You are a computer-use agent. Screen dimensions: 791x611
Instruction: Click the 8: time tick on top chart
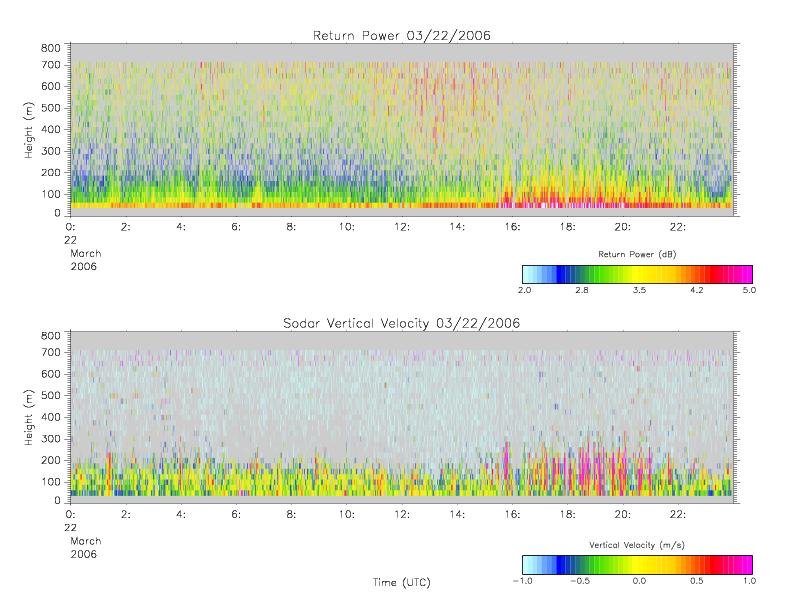tap(291, 227)
